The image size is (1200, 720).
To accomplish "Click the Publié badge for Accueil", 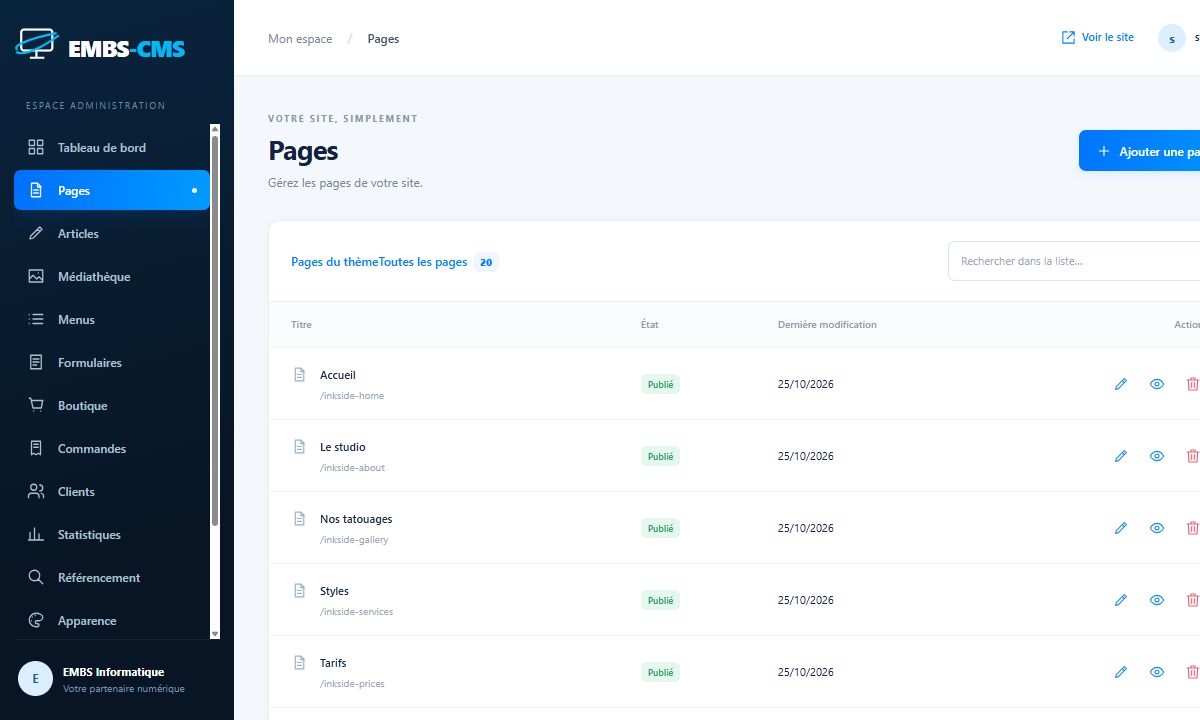I will coord(660,384).
